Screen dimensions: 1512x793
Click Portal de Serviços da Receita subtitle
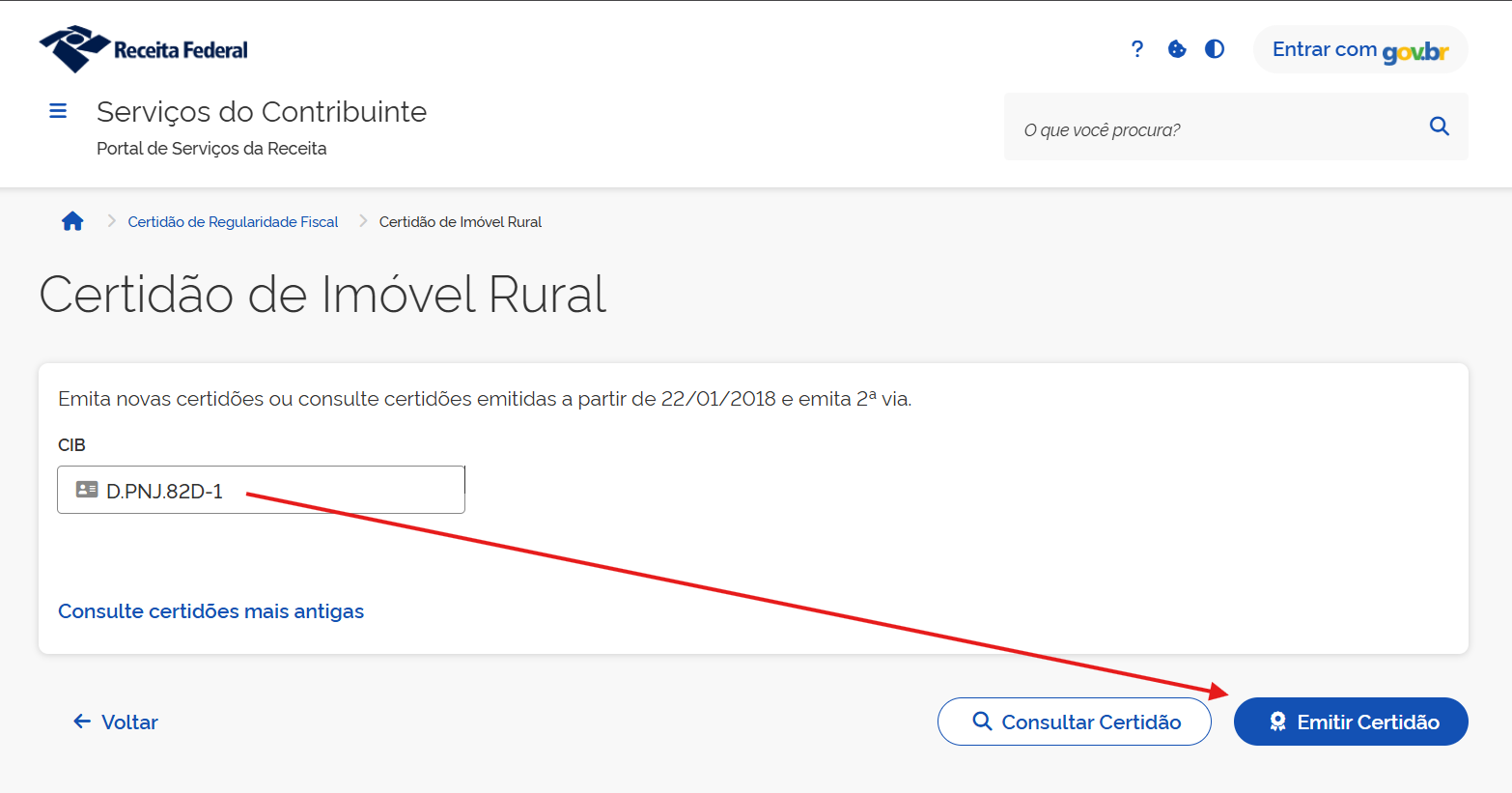[x=211, y=149]
